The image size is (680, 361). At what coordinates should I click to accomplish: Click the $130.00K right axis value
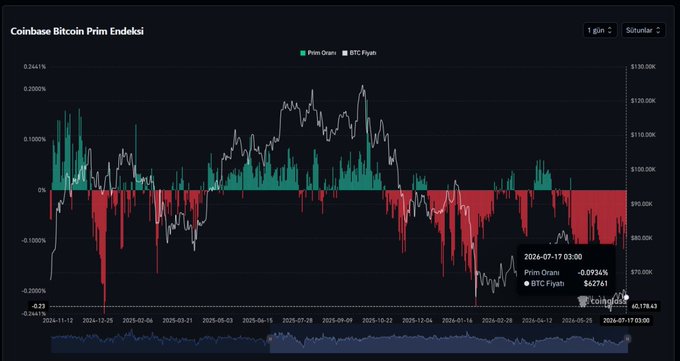pos(644,67)
